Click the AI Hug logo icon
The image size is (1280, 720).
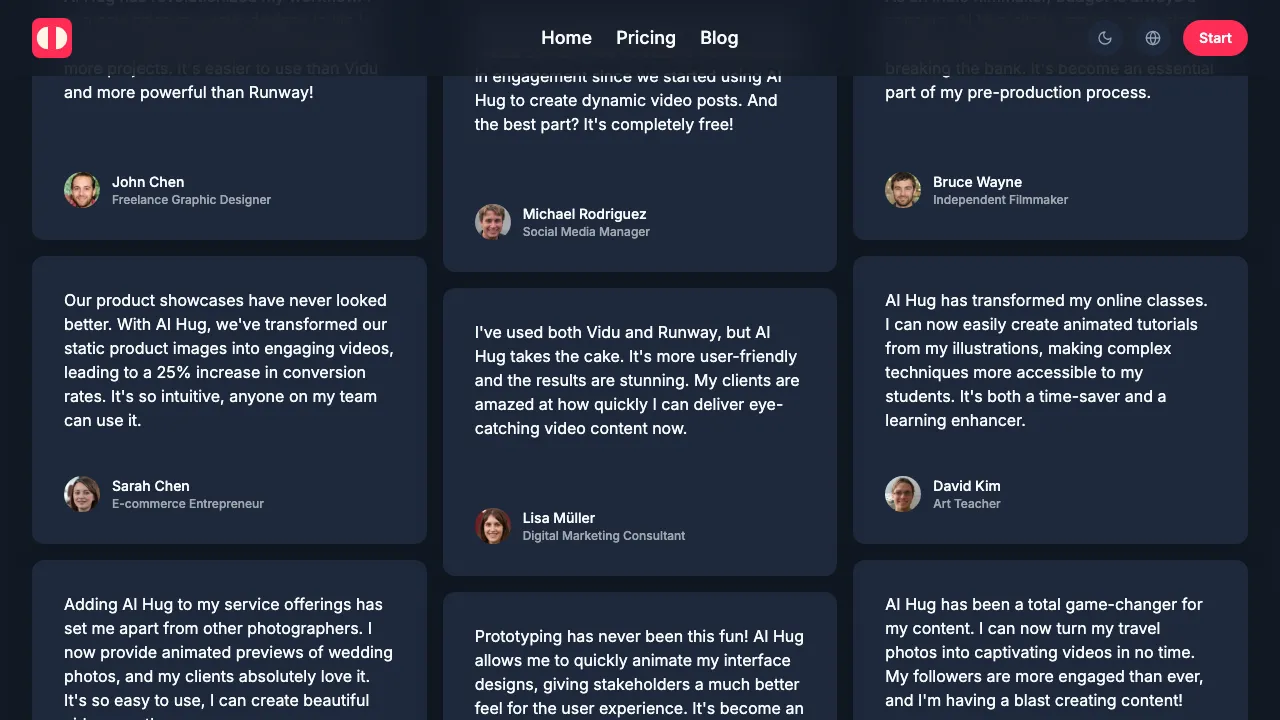coord(52,38)
